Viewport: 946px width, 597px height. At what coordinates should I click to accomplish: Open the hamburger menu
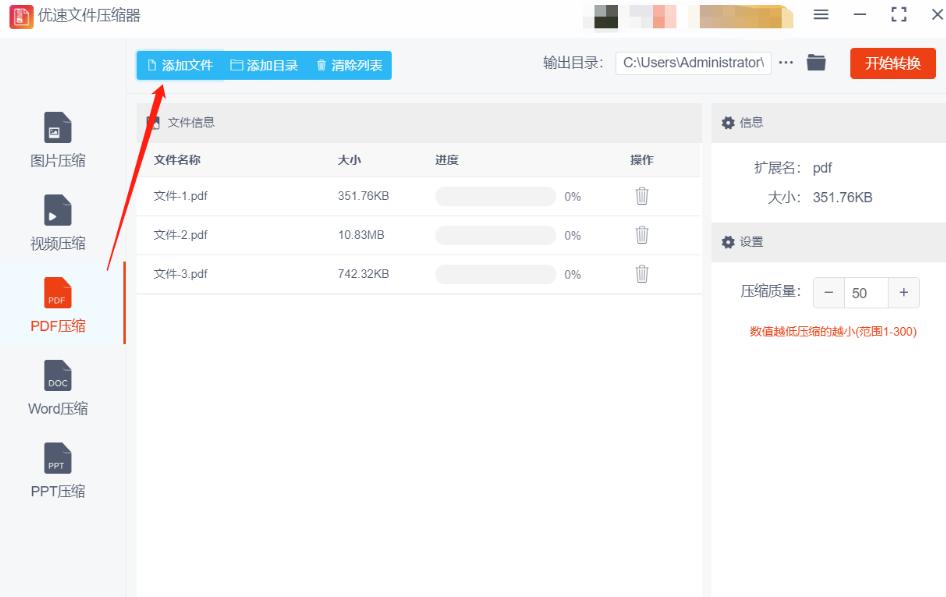click(x=819, y=16)
